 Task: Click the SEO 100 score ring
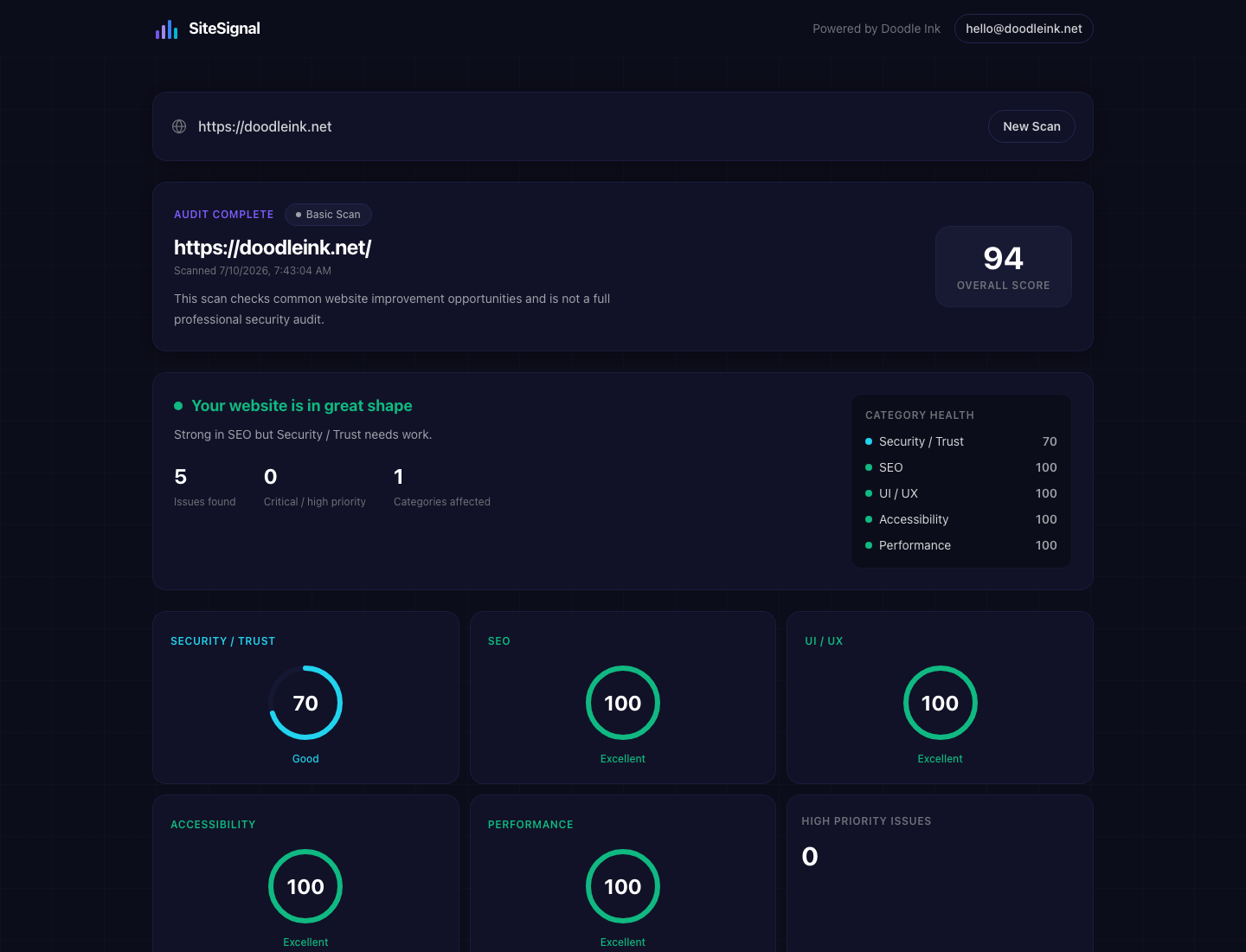(623, 703)
